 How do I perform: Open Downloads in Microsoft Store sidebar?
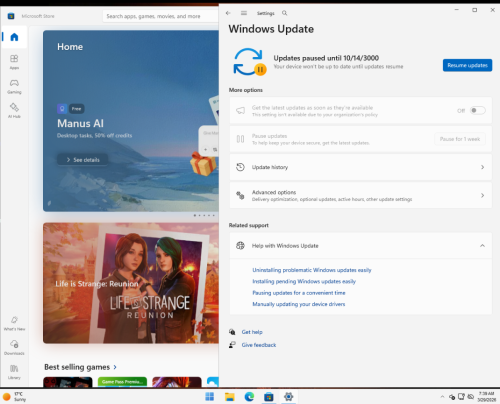click(x=14, y=347)
